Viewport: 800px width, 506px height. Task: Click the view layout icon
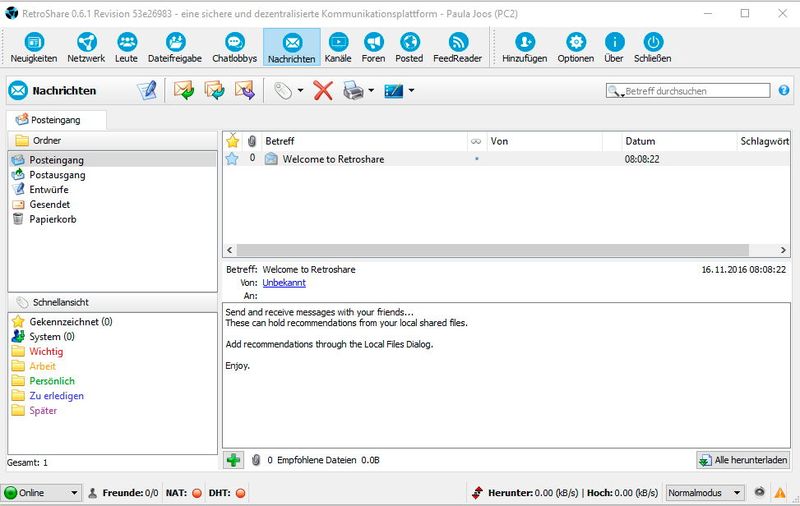tap(393, 91)
